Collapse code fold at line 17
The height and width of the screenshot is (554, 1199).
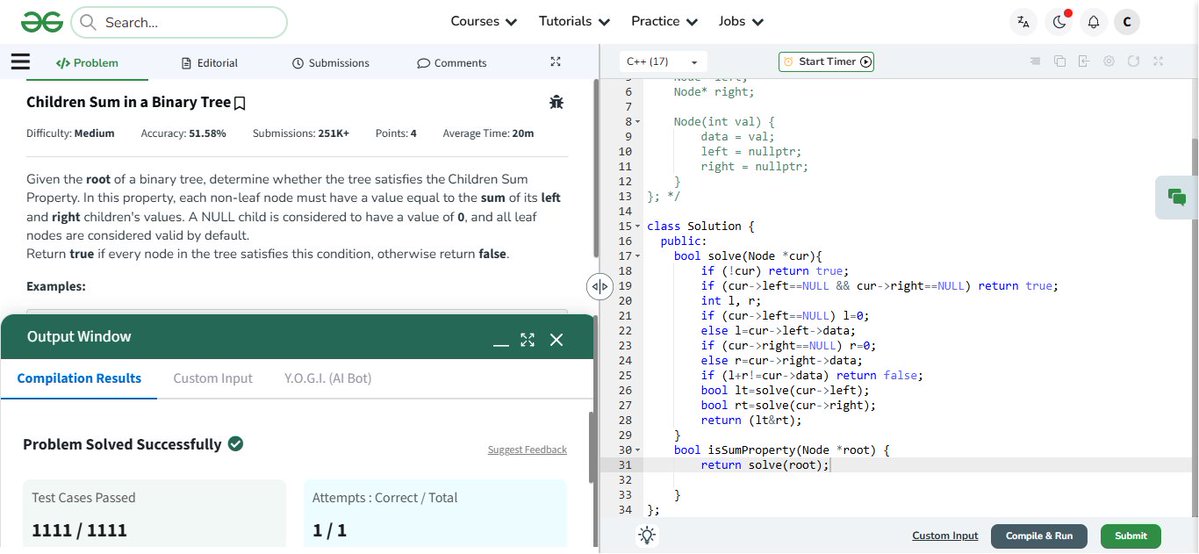pyautogui.click(x=638, y=256)
